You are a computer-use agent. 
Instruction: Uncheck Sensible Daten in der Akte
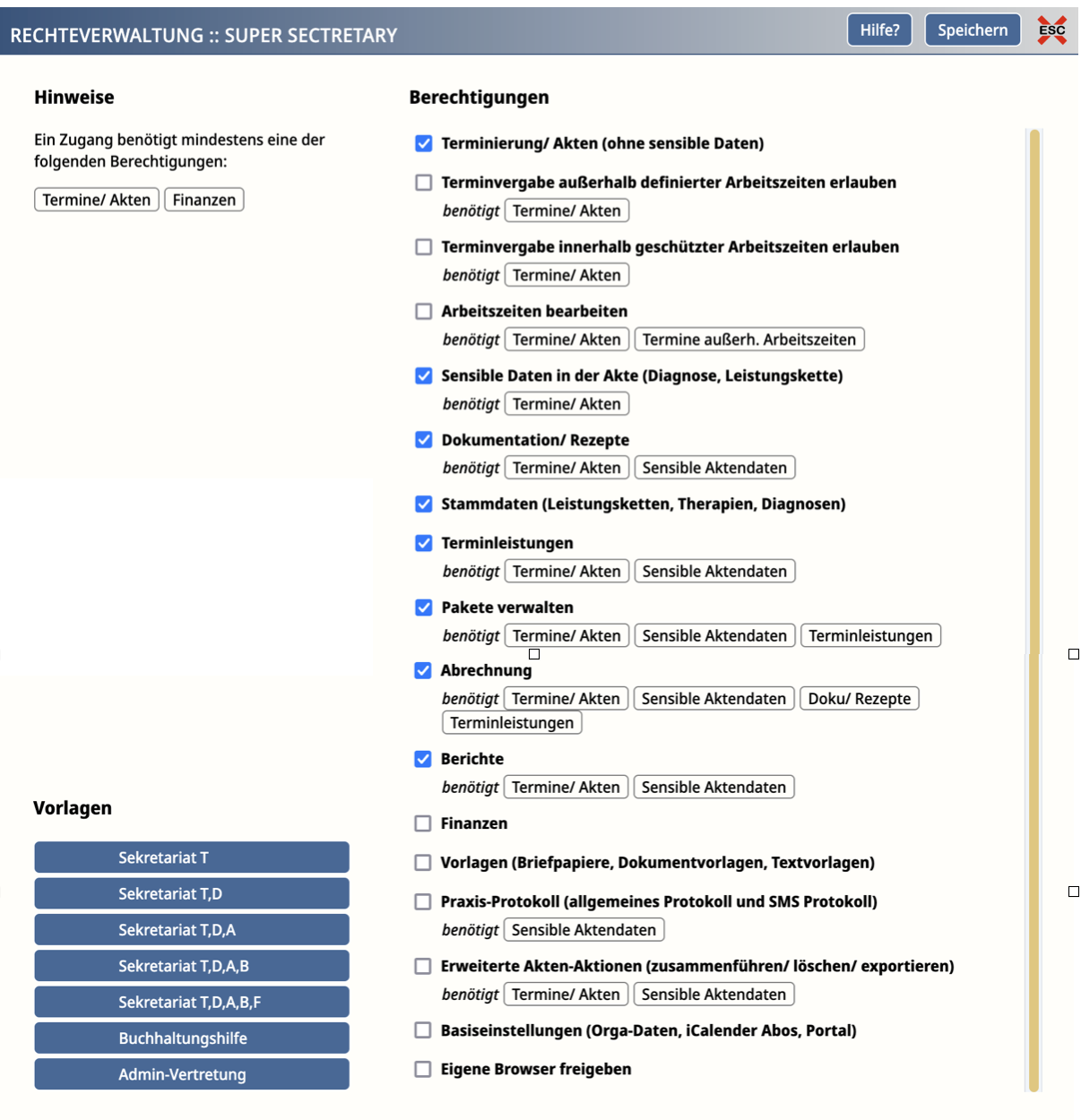click(x=424, y=376)
